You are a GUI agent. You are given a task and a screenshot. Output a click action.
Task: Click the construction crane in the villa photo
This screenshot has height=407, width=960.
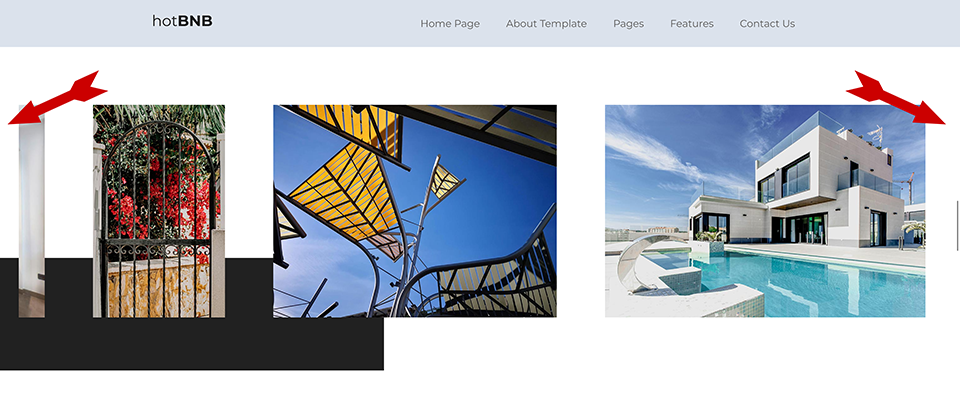pos(909,187)
